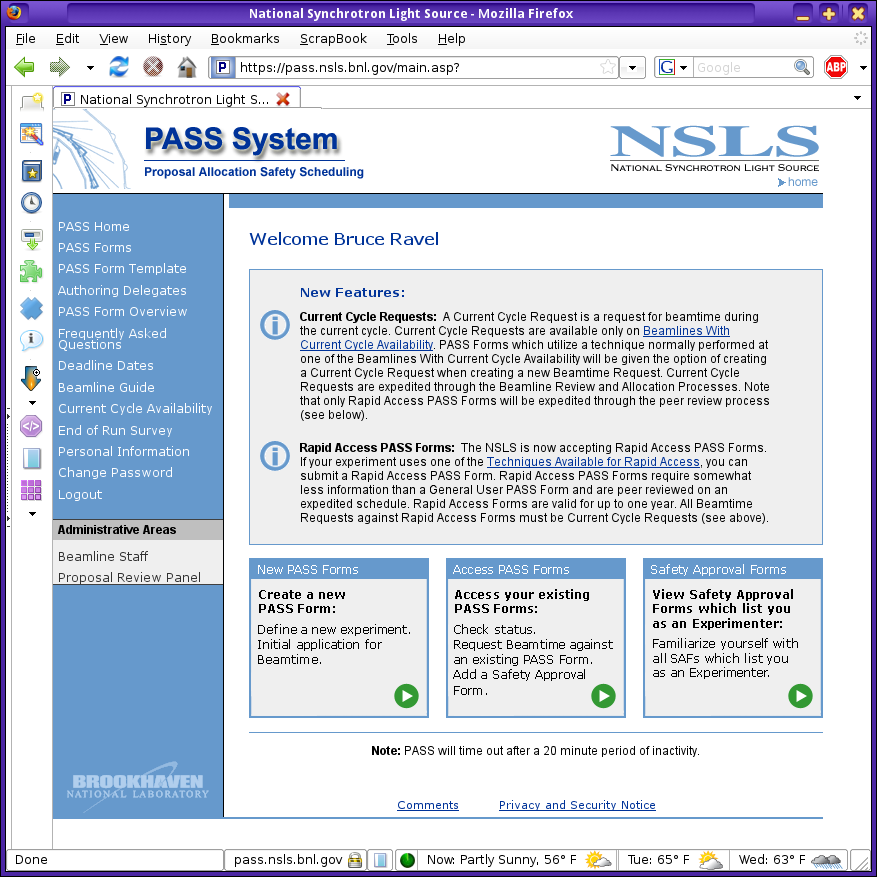
Task: Click the Tue: 65° F forecast entry
Action: (674, 860)
